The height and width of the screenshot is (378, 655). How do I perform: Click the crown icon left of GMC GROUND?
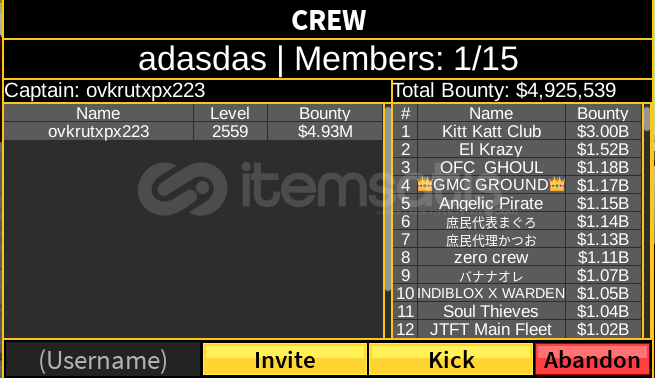tap(425, 185)
